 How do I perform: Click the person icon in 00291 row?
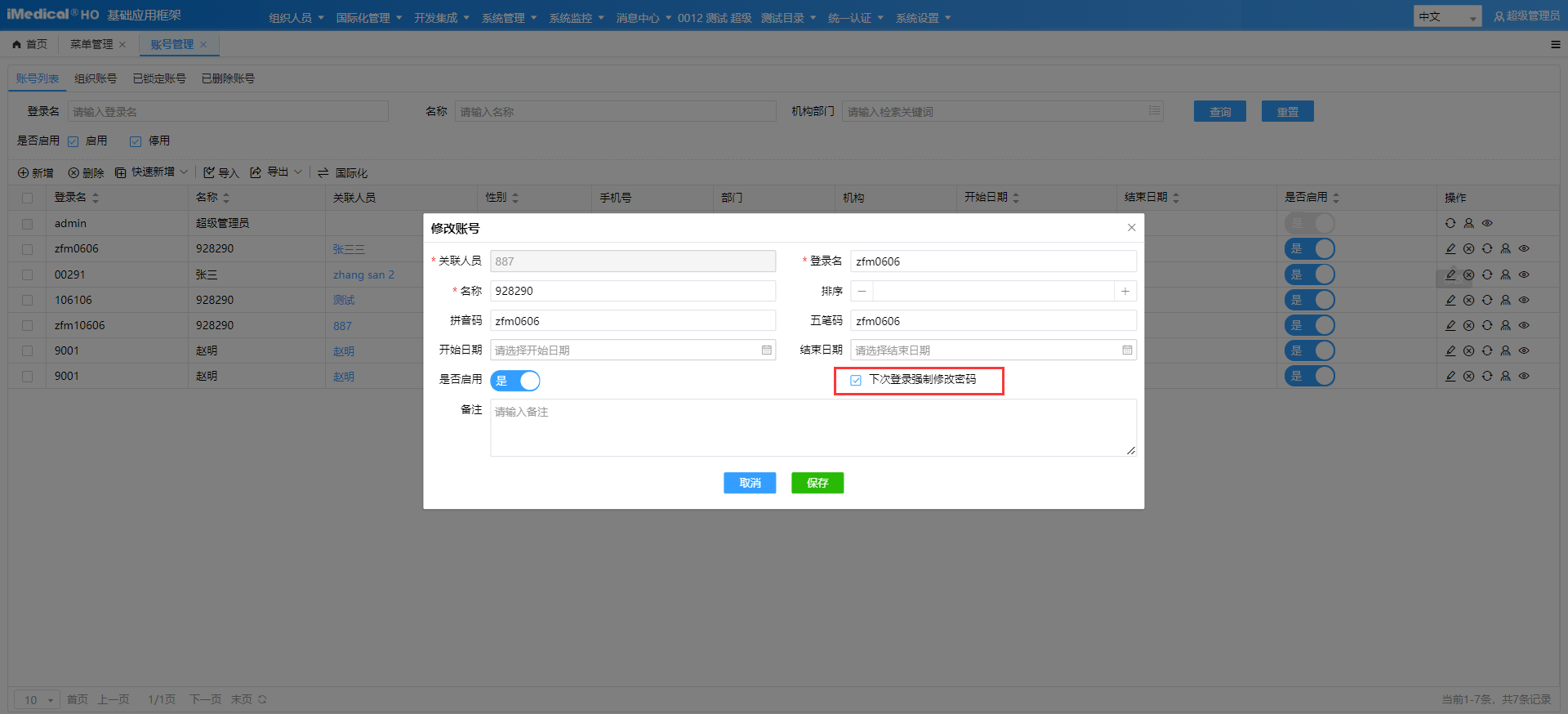(1505, 274)
